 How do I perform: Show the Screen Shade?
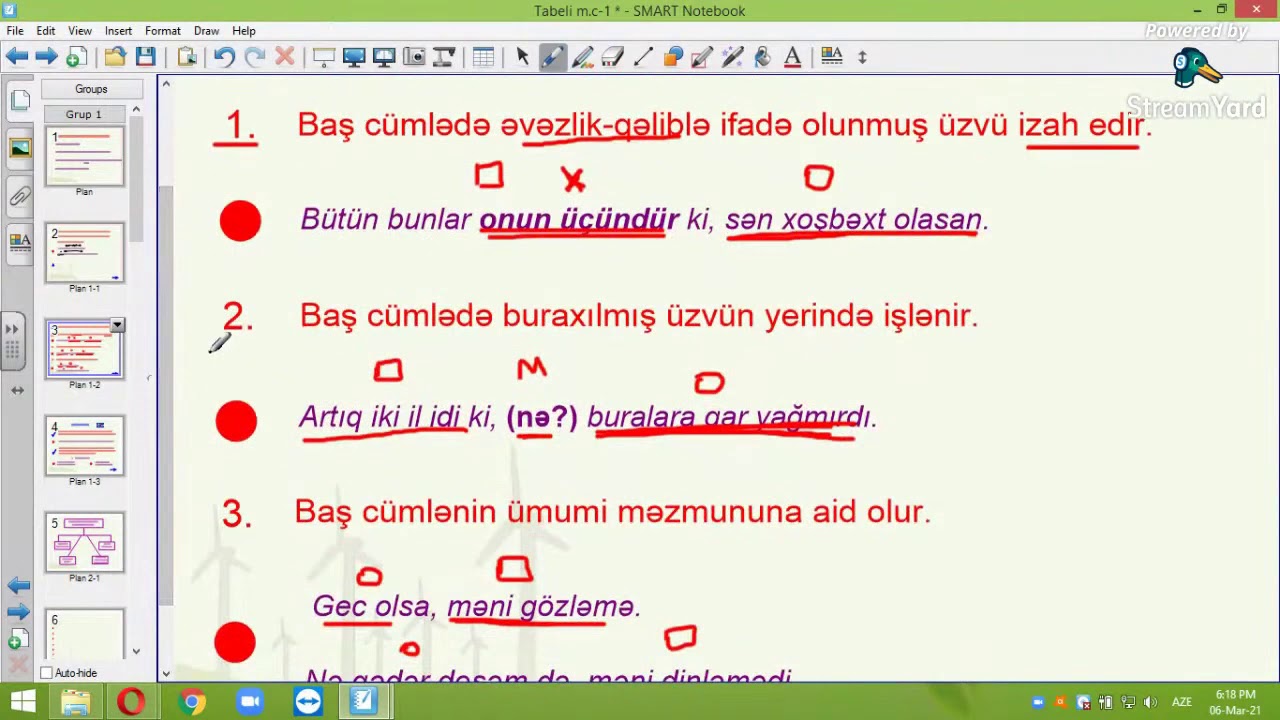click(x=323, y=57)
